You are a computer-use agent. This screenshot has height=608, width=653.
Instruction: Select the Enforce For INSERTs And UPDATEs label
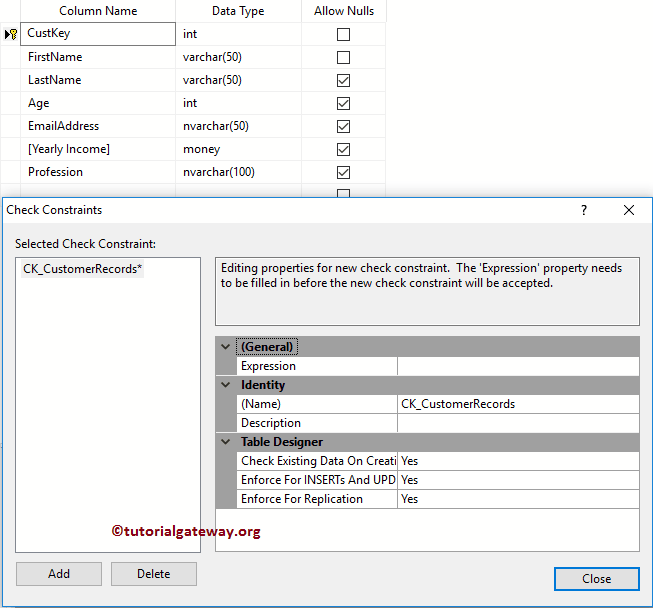point(317,480)
